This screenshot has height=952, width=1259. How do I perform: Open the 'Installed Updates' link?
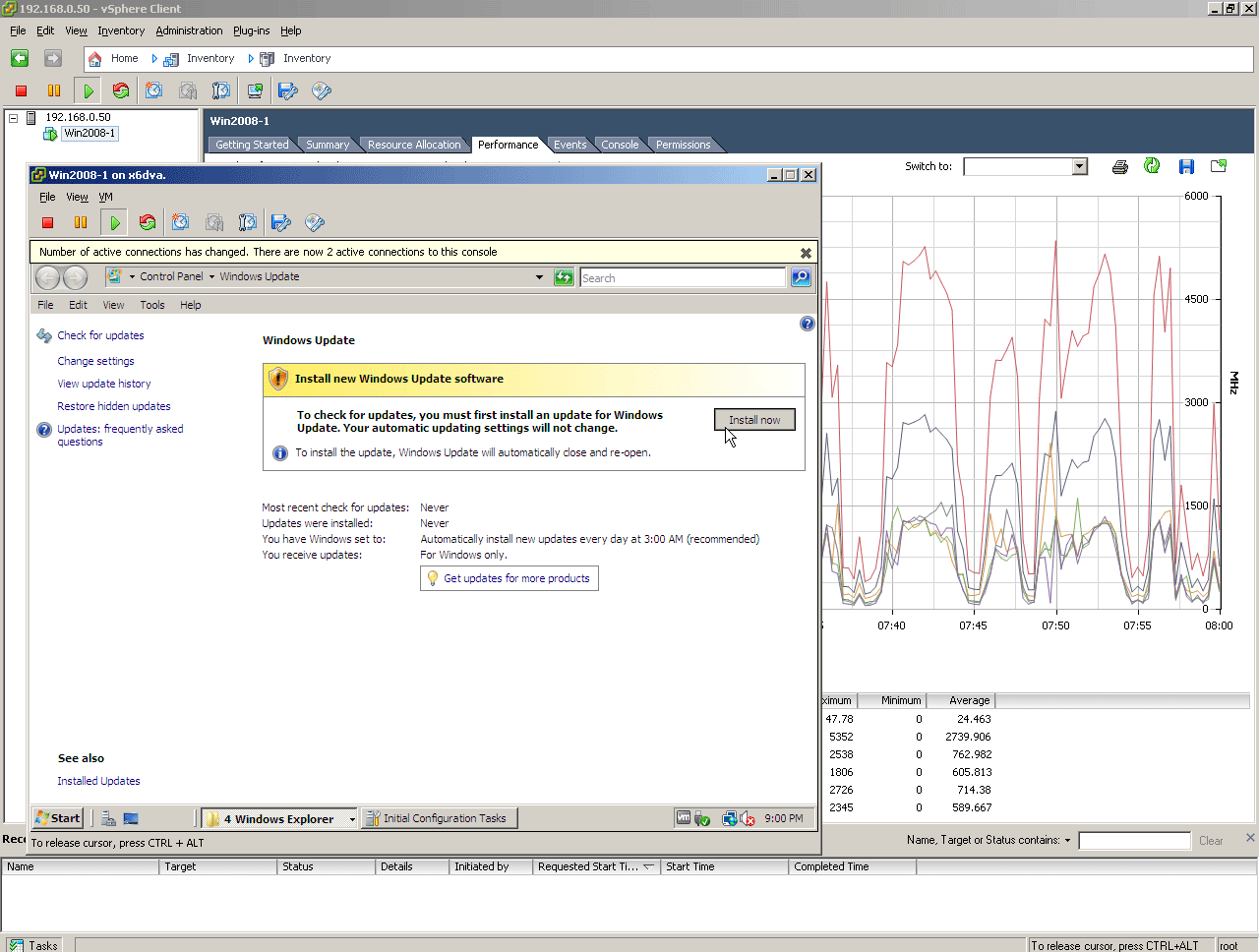pyautogui.click(x=98, y=782)
